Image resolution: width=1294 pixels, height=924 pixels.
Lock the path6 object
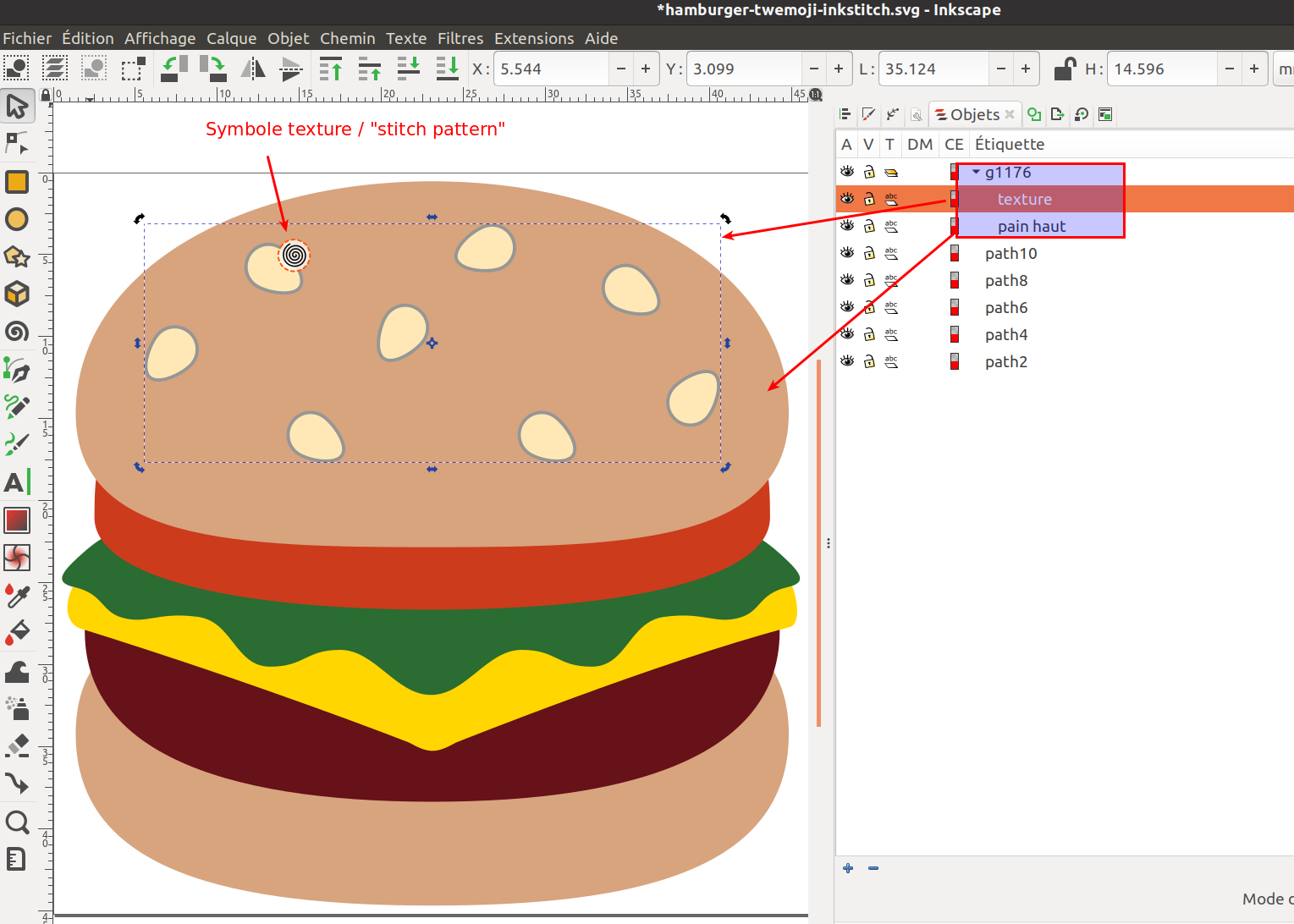(869, 307)
